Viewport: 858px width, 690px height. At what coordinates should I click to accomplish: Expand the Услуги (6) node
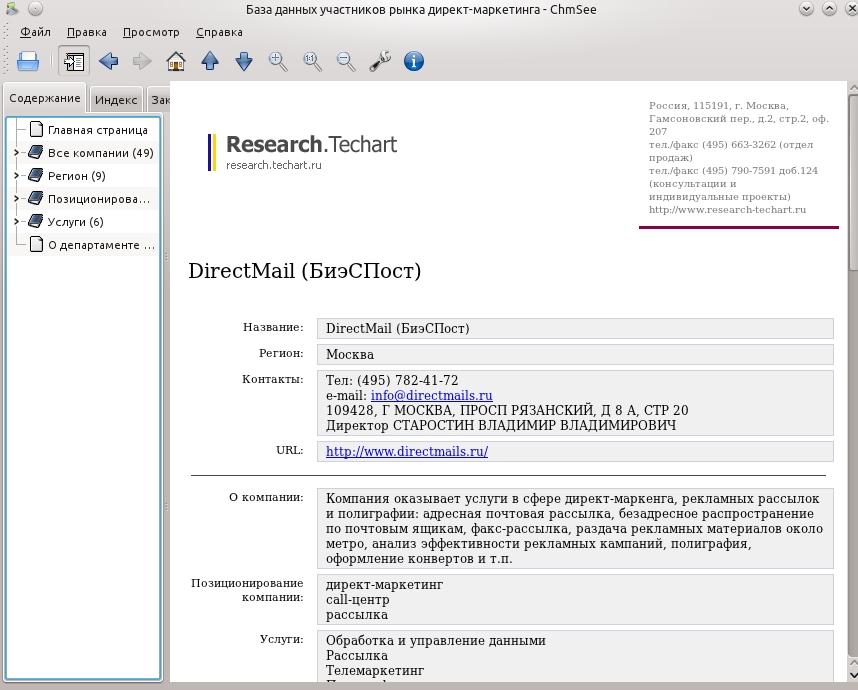tap(16, 222)
